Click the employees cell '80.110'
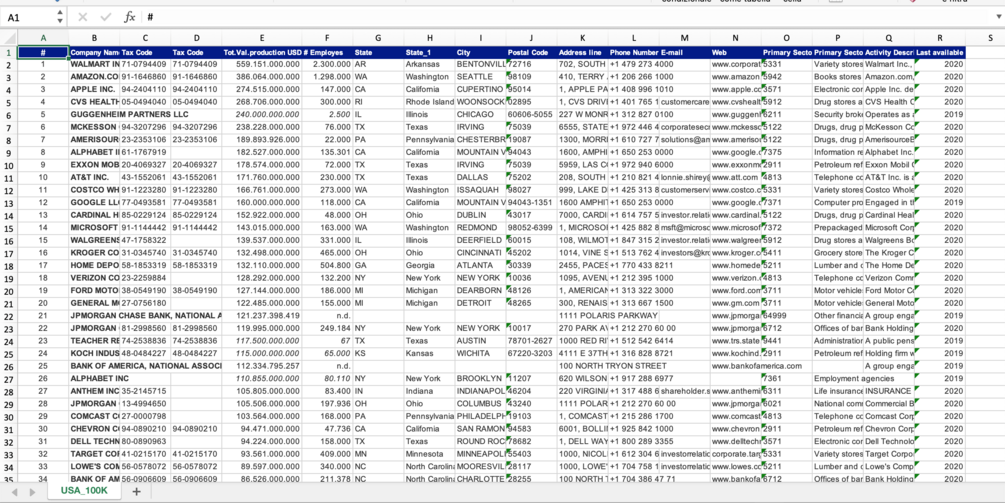The image size is (1005, 503). point(327,379)
